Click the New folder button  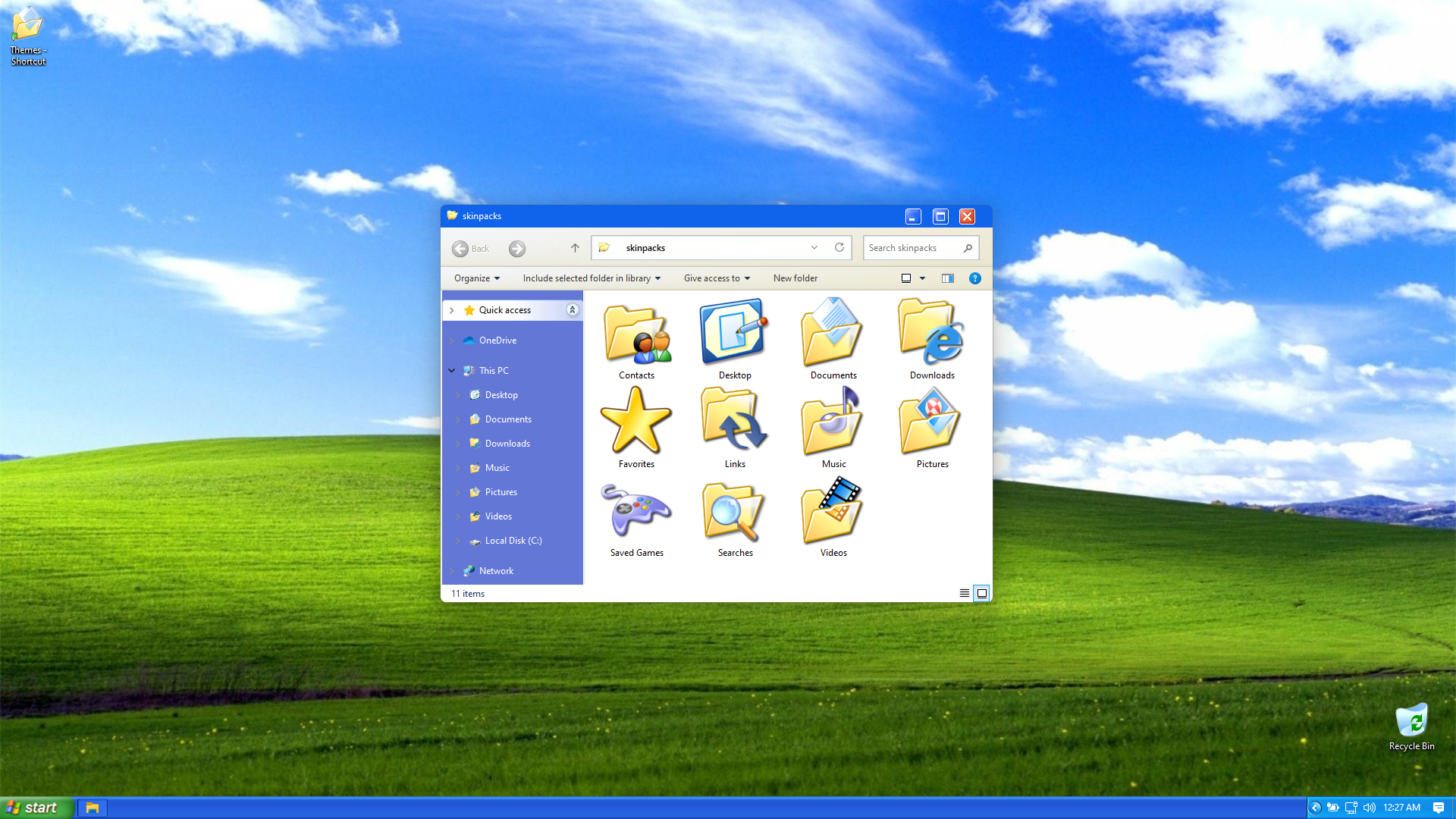[795, 278]
